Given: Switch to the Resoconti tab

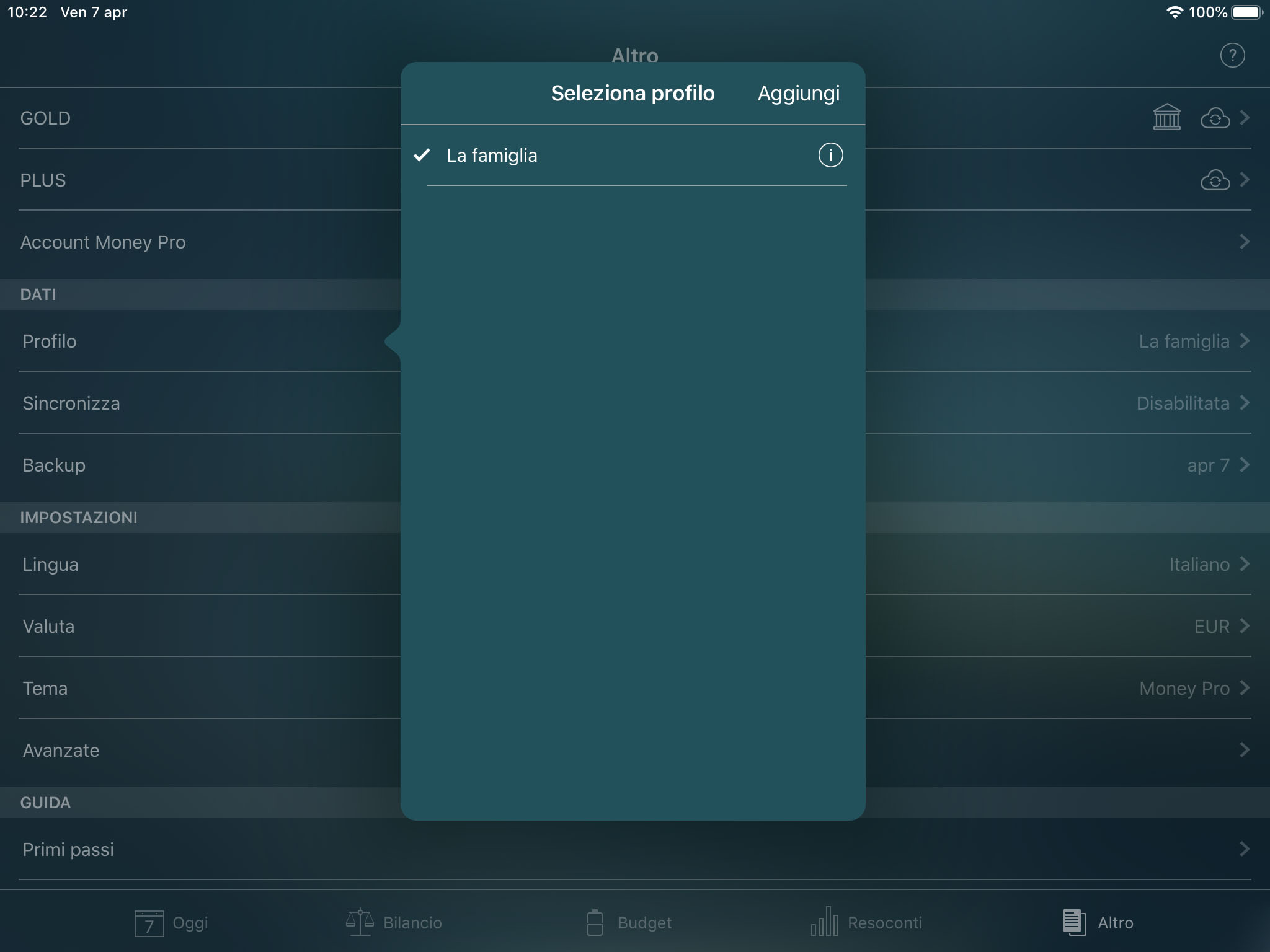Looking at the screenshot, I should click(x=867, y=922).
